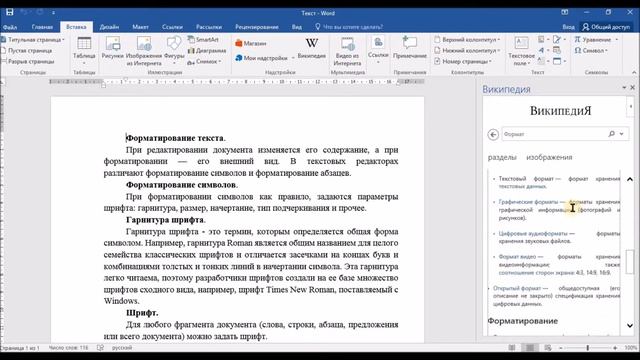Click the Web Layout view icon
This screenshot has width=640, height=360.
548,348
